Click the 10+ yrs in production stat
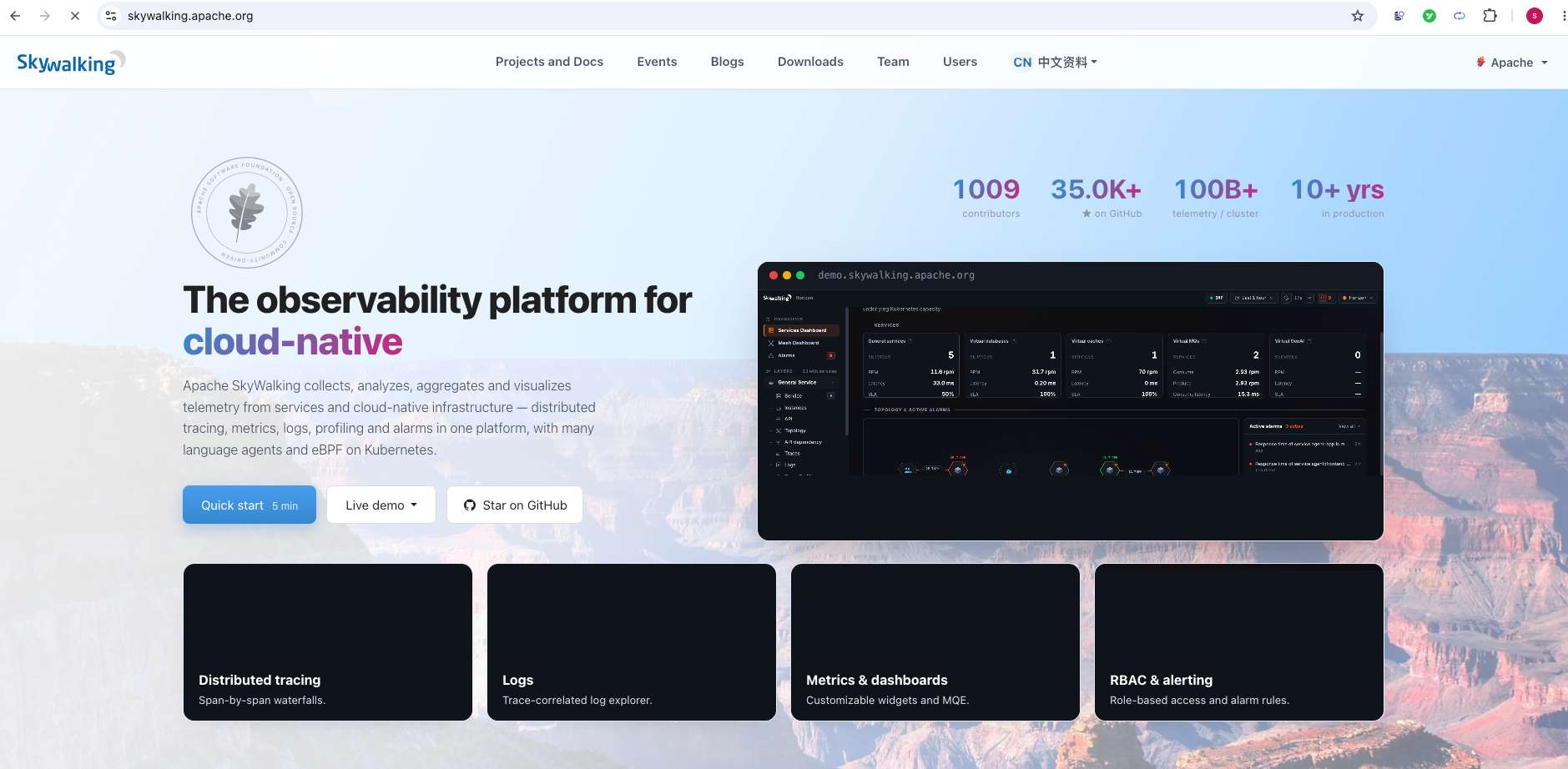This screenshot has height=769, width=1568. click(x=1338, y=198)
